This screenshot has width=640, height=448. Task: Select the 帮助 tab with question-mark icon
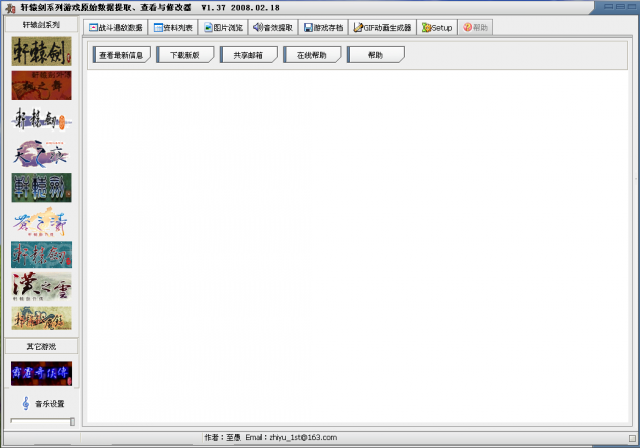coord(476,27)
